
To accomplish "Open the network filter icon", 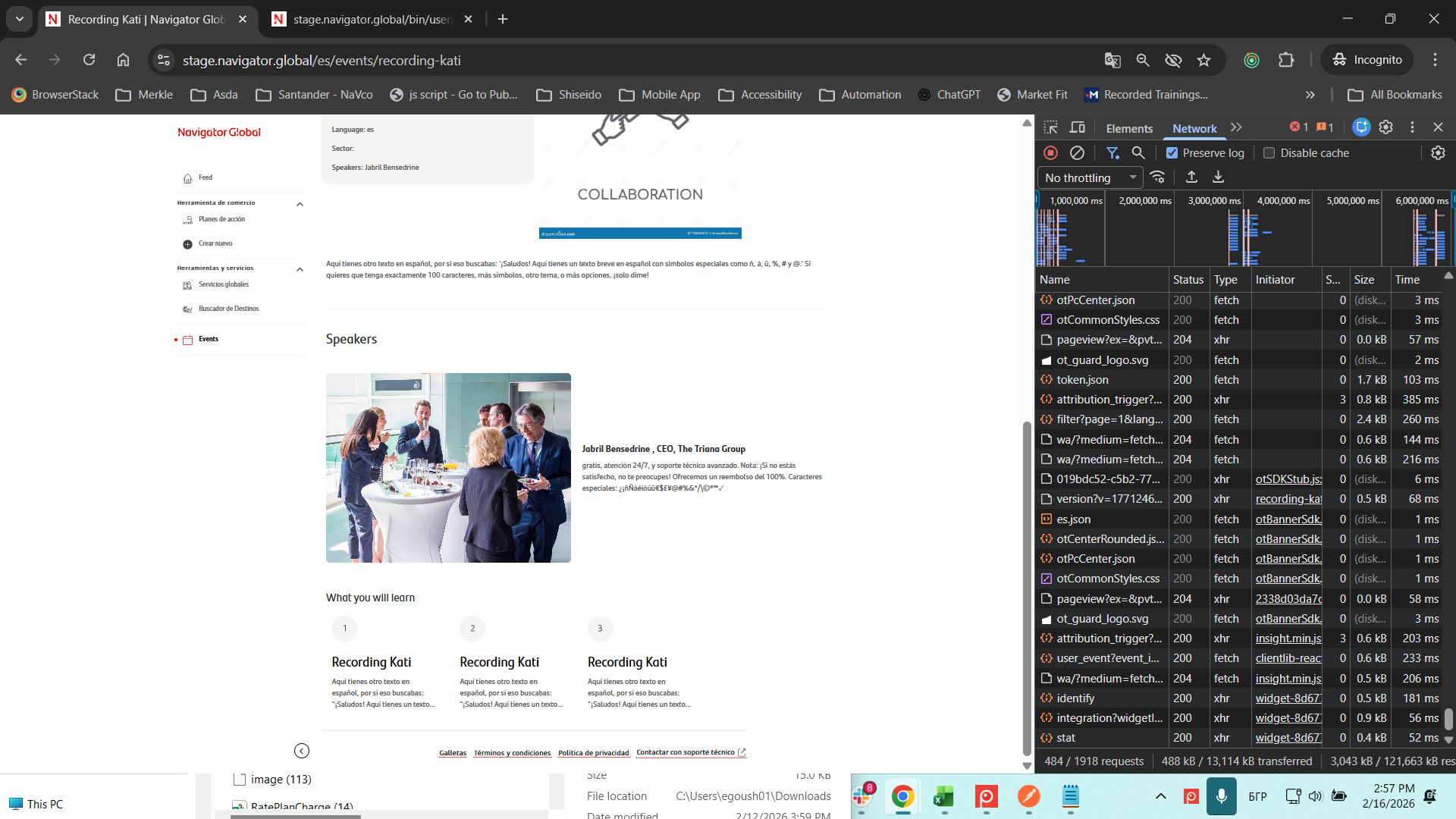I will coord(1112,153).
